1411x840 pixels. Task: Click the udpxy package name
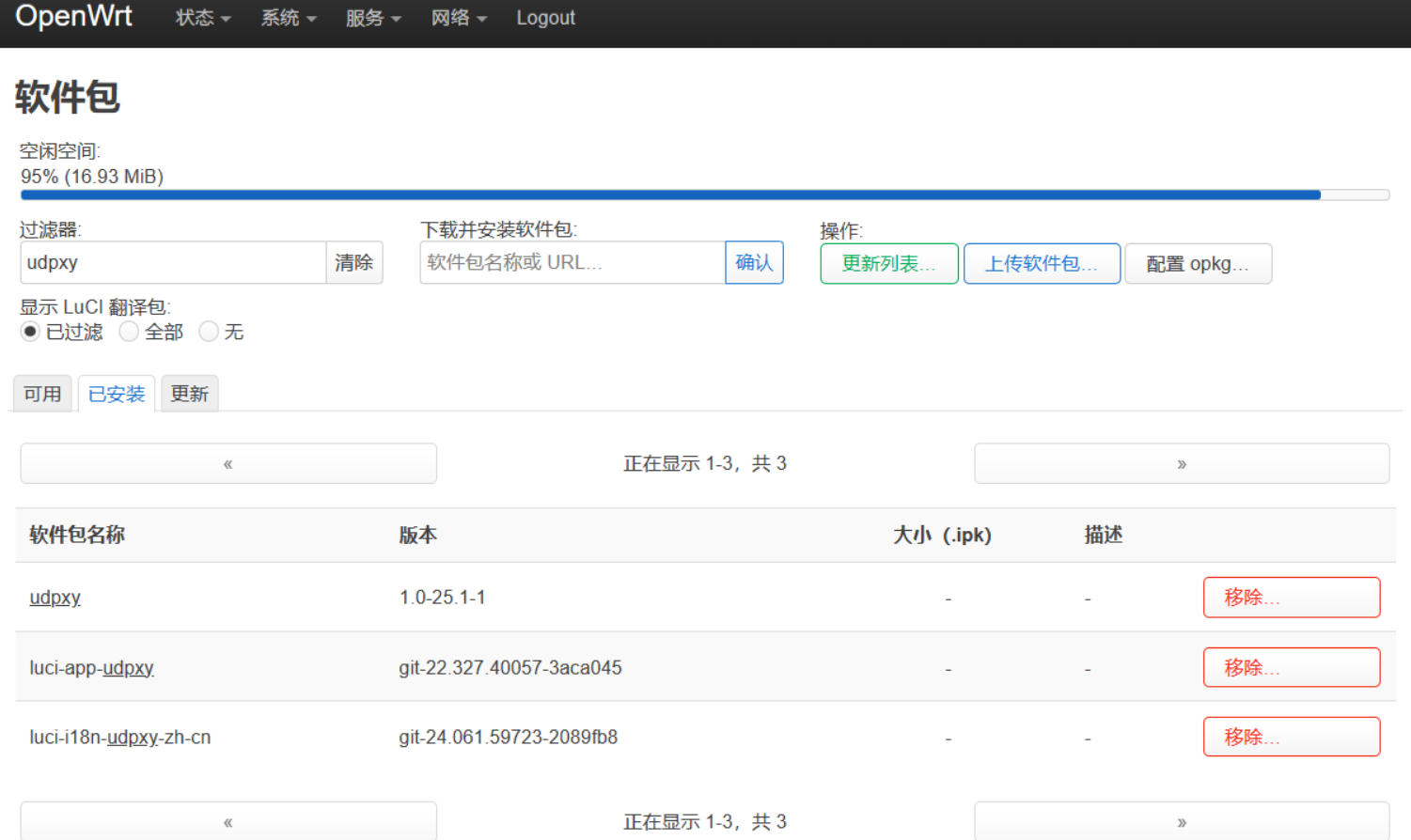click(55, 598)
